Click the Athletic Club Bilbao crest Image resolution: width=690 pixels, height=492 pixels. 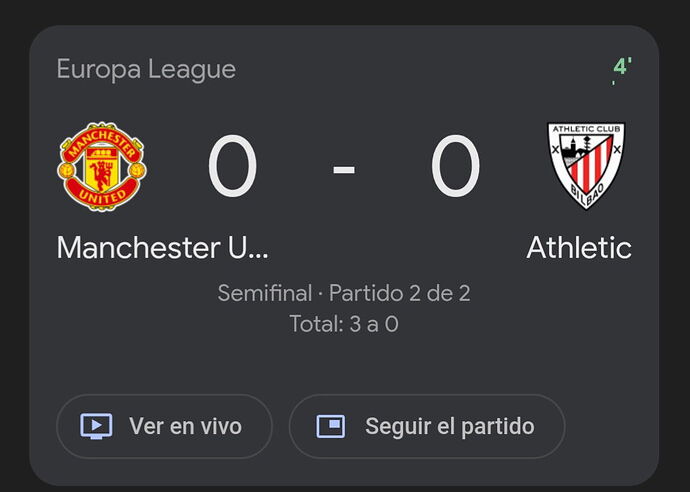click(x=586, y=166)
